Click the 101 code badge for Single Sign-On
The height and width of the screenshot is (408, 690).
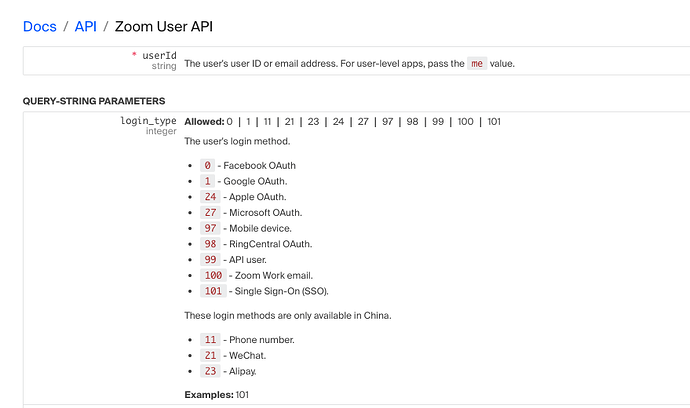tap(212, 291)
